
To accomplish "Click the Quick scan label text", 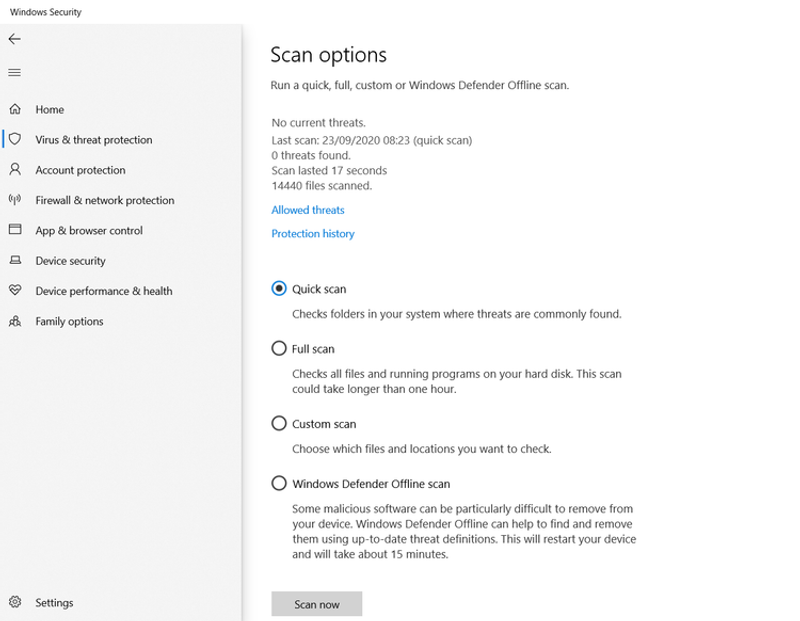I will point(319,289).
